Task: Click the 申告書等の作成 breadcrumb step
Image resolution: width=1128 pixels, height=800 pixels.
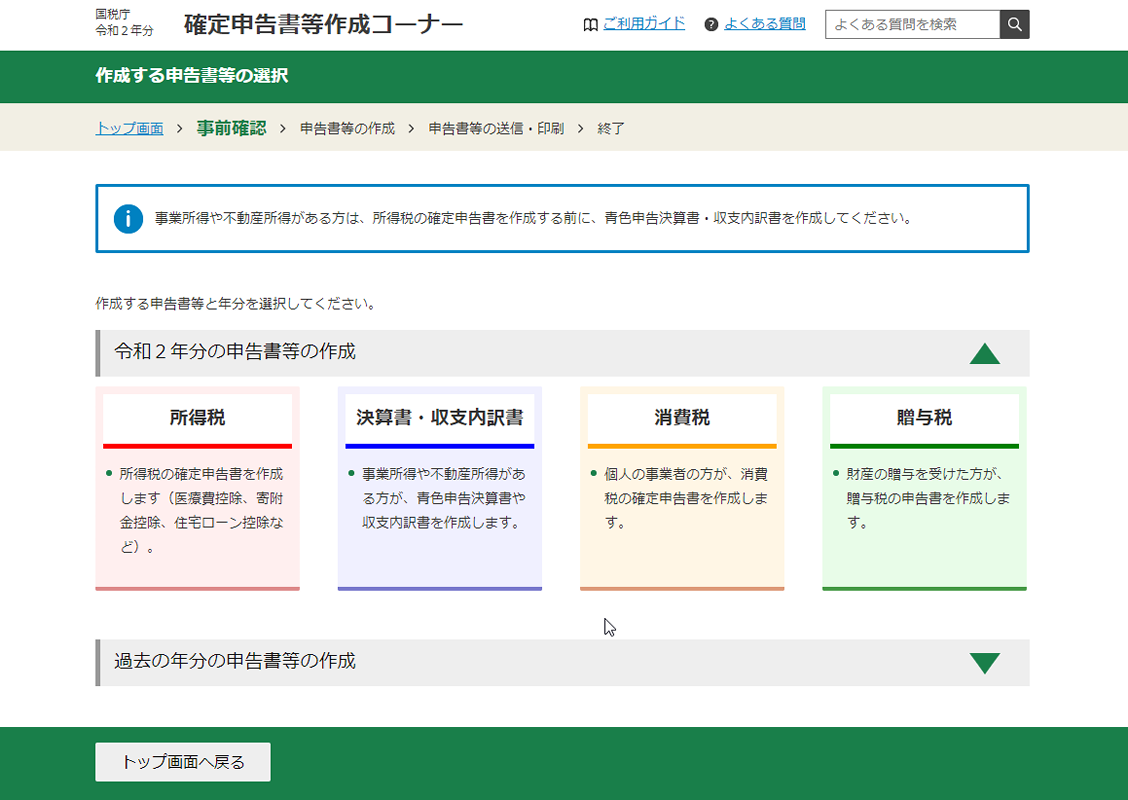Action: coord(347,128)
